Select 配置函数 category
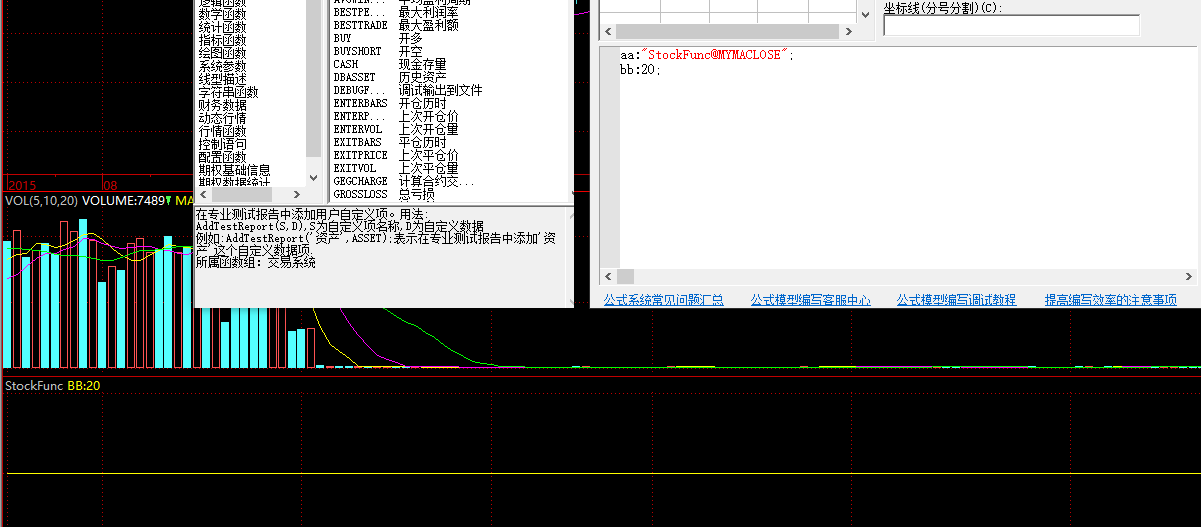Viewport: 1201px width, 527px height. click(x=222, y=157)
